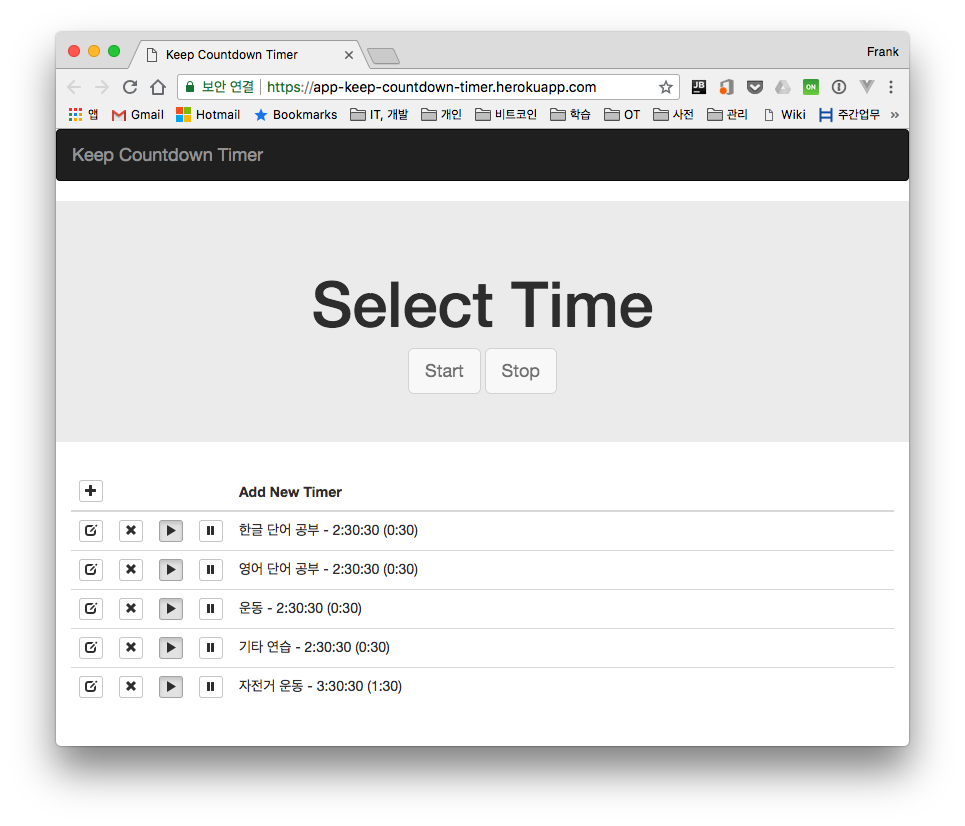Play the 운동 timer
Viewport: 965px width, 826px height.
pyautogui.click(x=170, y=608)
